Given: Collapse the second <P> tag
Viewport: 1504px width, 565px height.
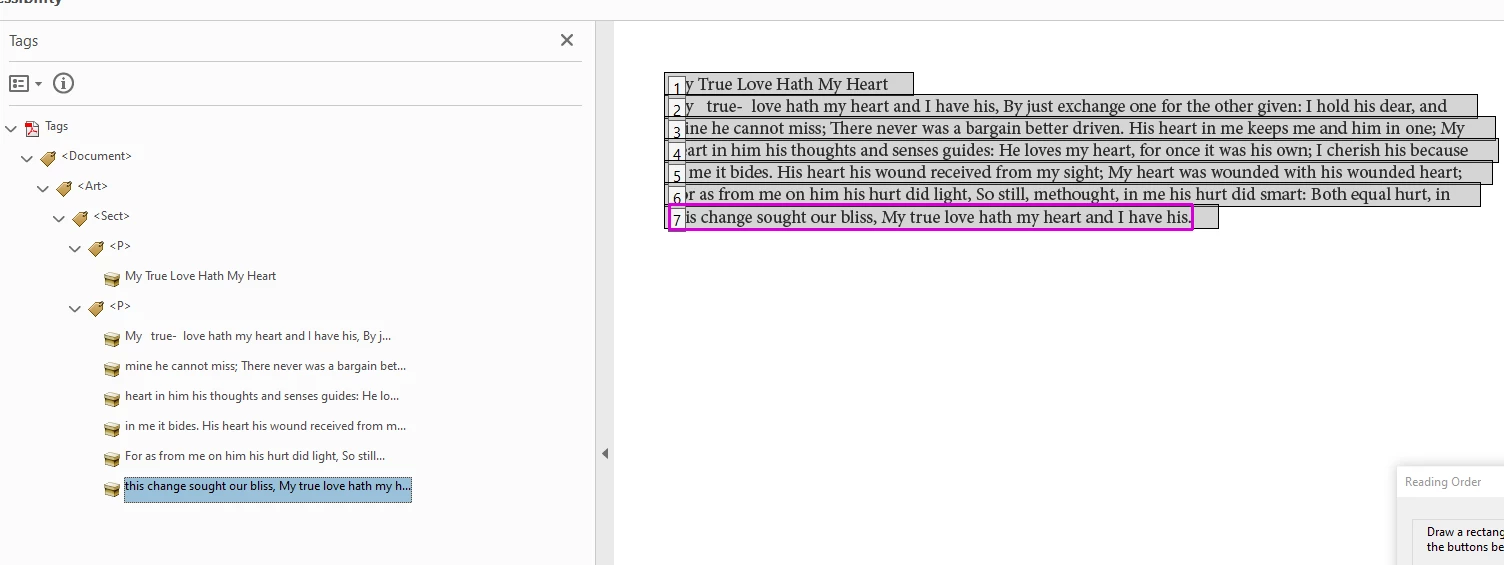Looking at the screenshot, I should click(75, 308).
